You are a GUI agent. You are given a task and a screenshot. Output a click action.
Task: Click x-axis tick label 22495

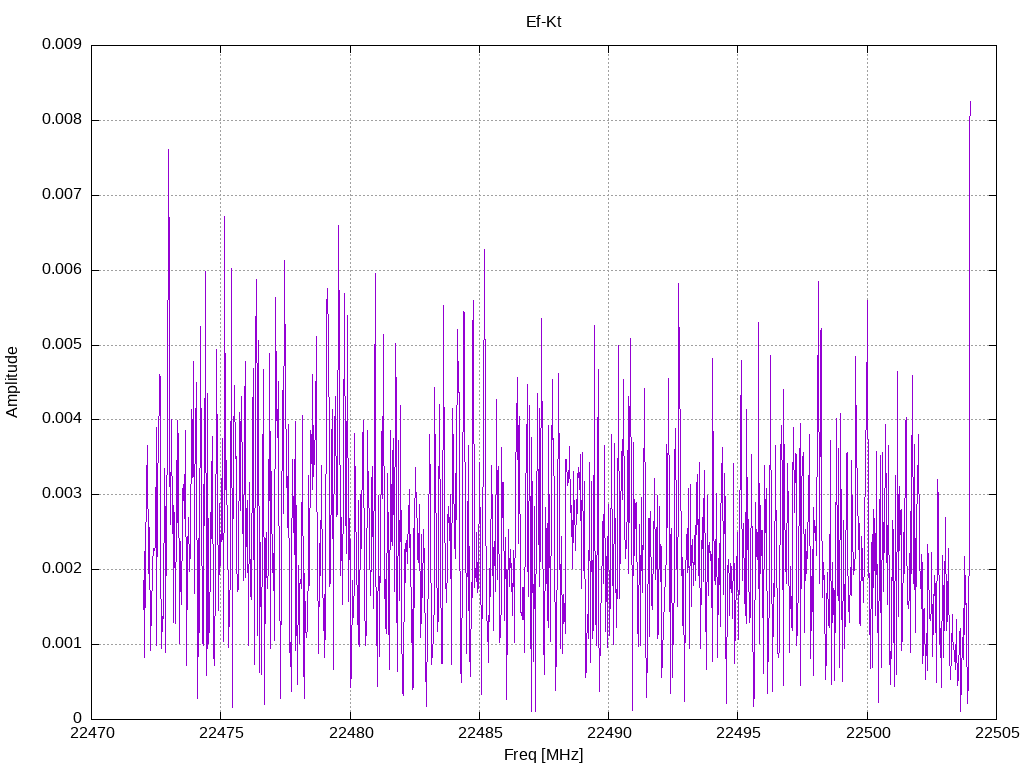click(x=739, y=733)
